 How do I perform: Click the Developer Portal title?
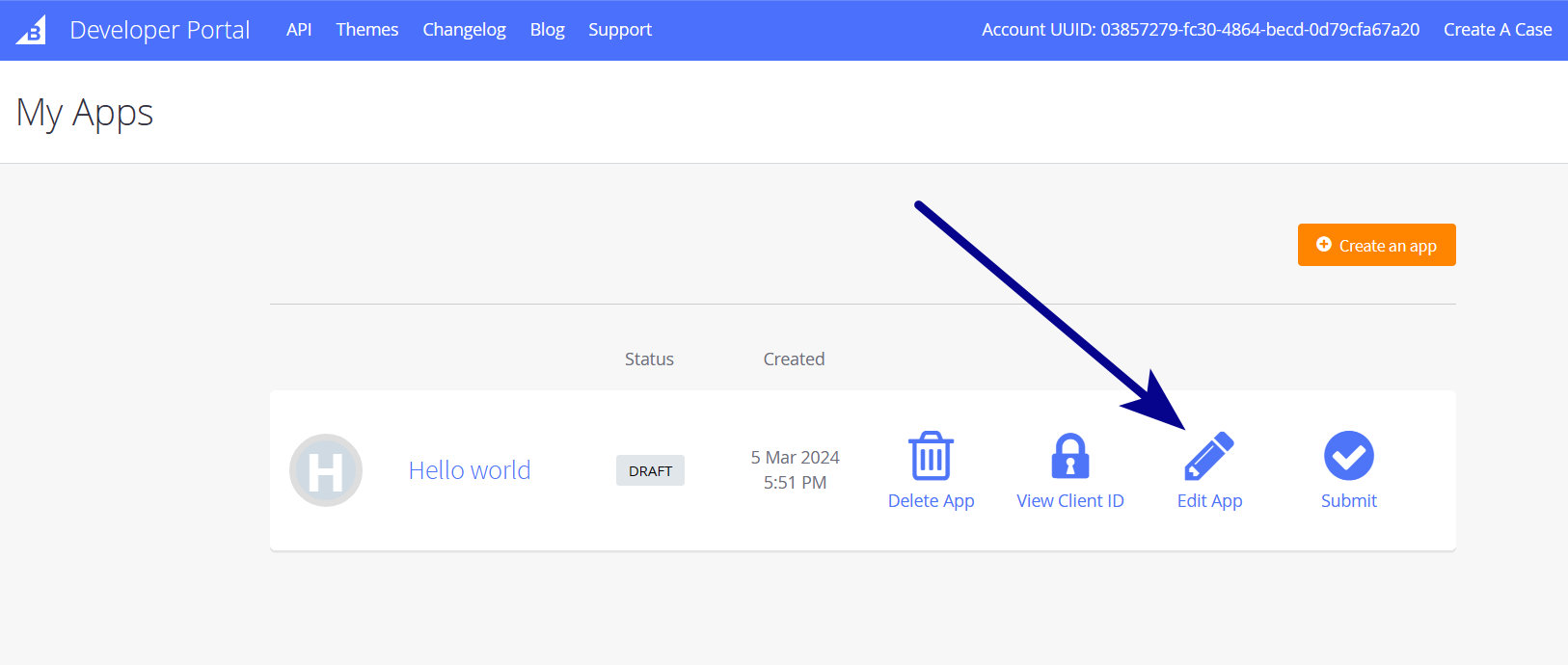(x=160, y=30)
